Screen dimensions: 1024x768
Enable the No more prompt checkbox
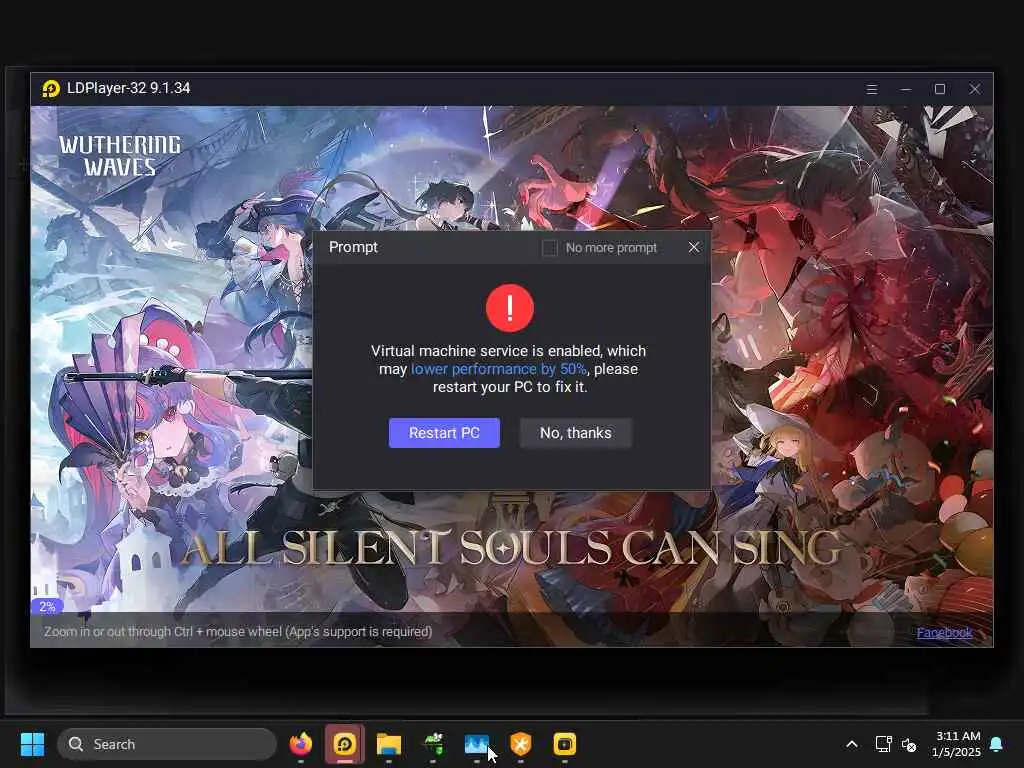point(550,248)
